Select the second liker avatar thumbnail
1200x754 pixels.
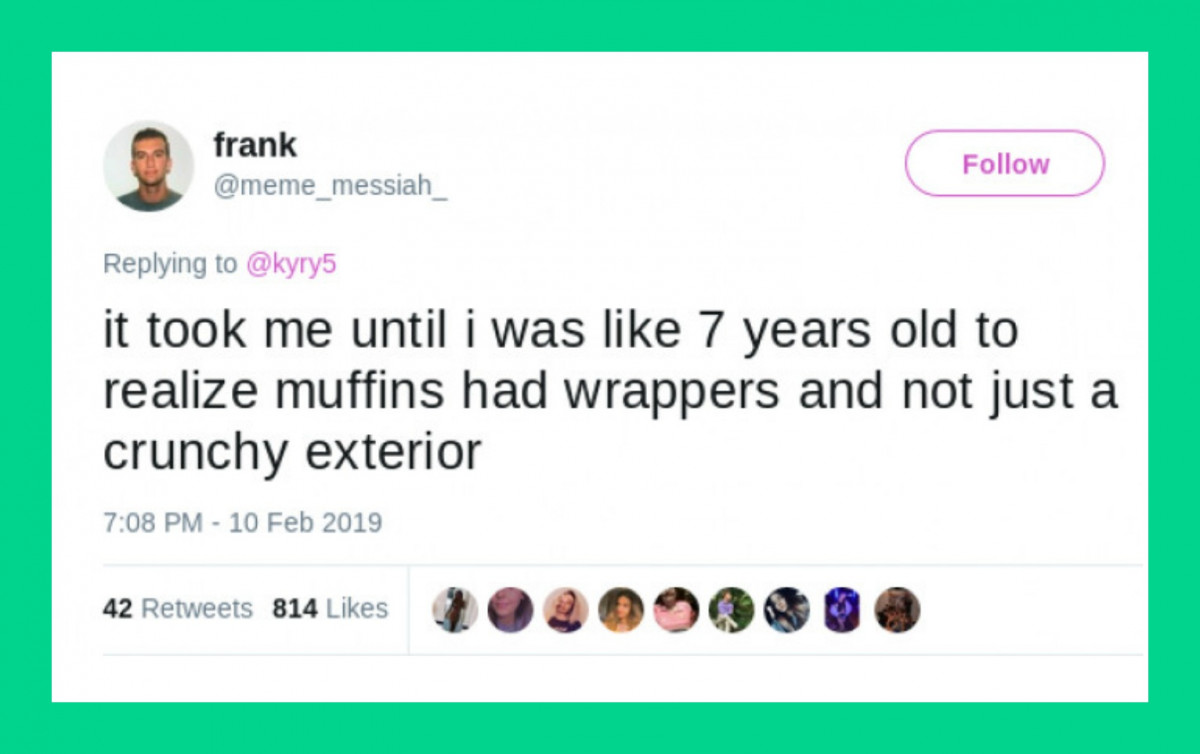510,609
